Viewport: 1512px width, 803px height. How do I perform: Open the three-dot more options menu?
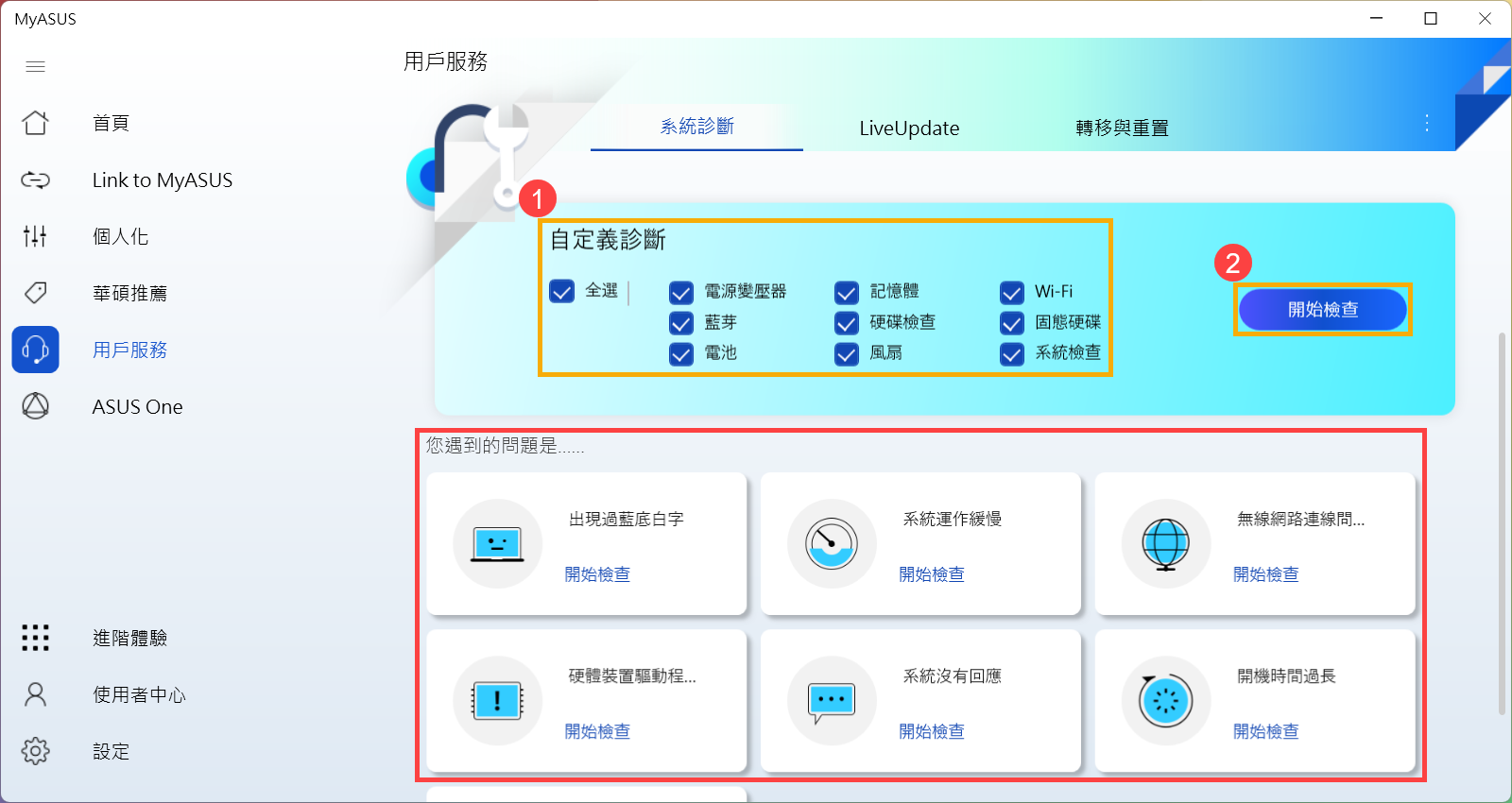[1427, 123]
